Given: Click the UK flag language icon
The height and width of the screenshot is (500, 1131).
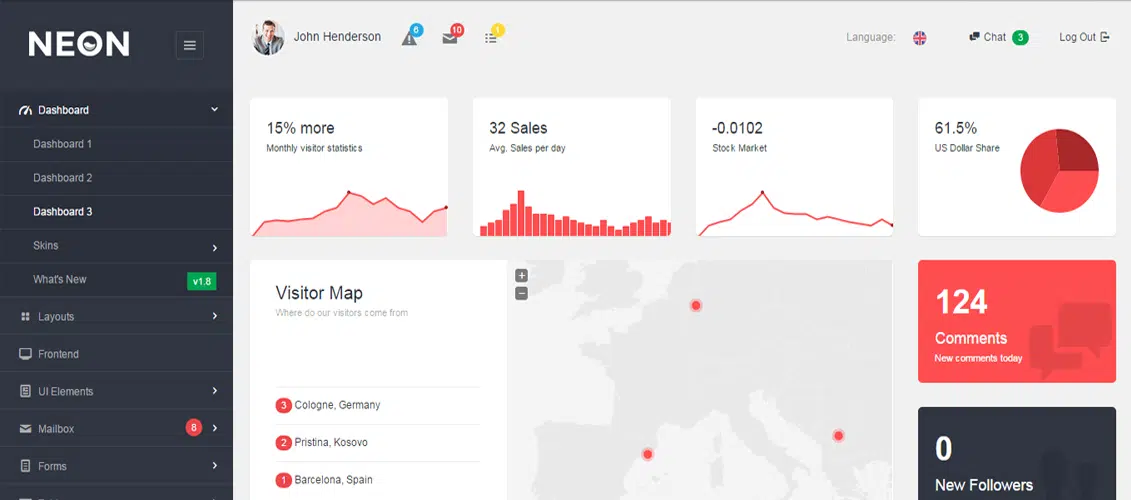Looking at the screenshot, I should coord(919,38).
